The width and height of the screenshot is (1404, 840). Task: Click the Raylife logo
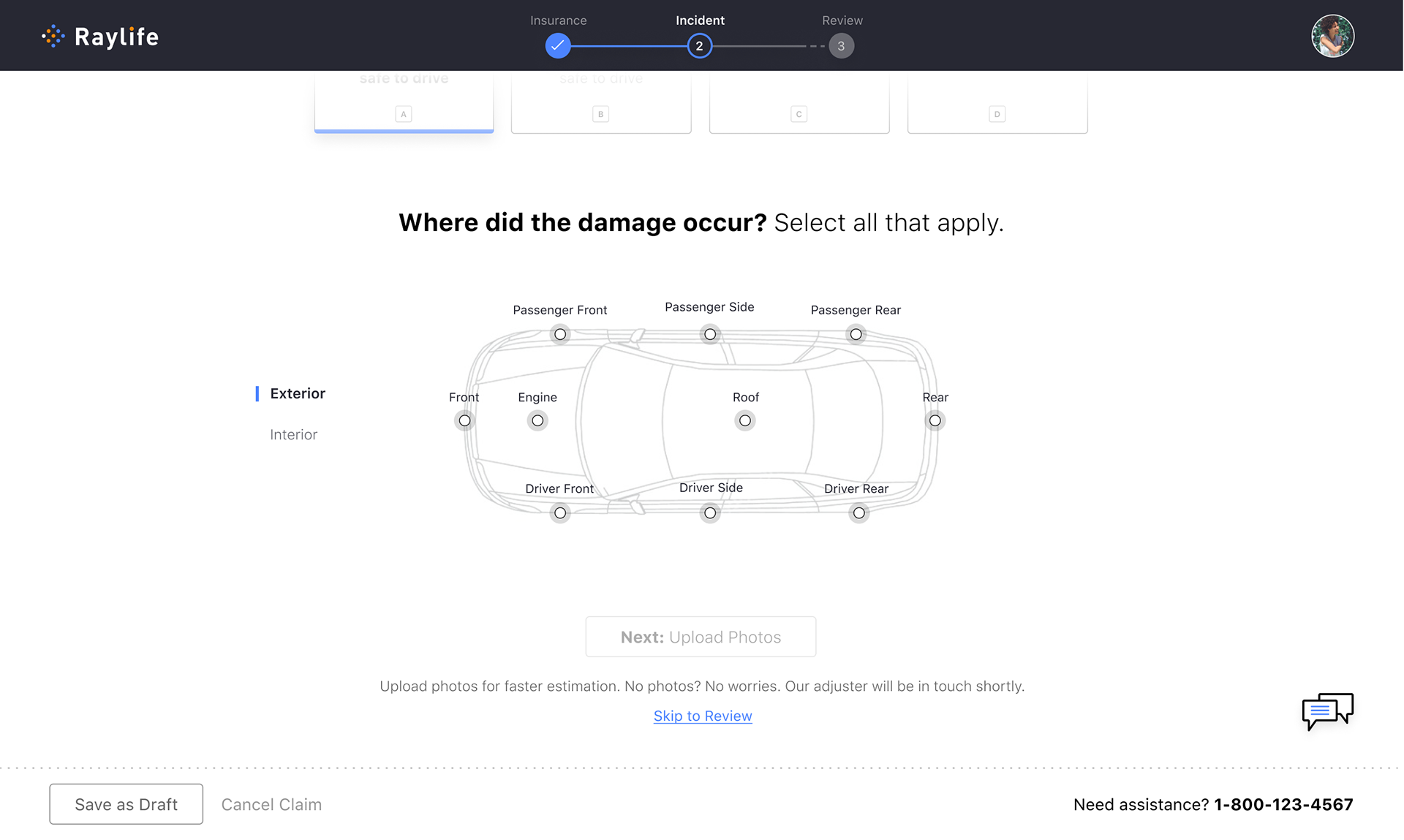pos(100,37)
